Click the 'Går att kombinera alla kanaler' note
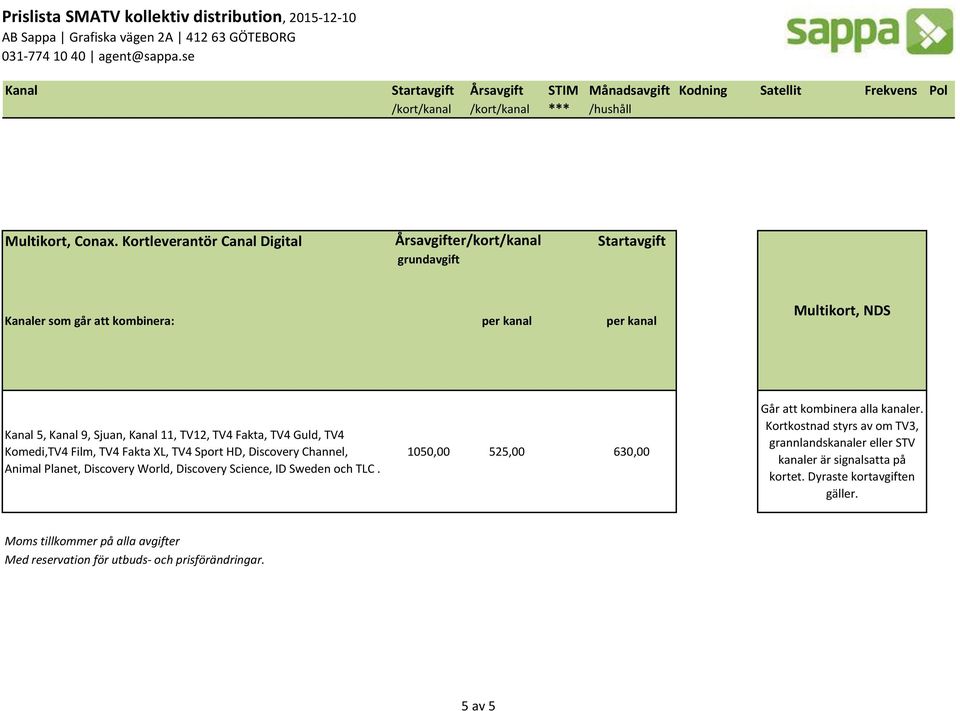Image resolution: width=960 pixels, height=711 pixels. pyautogui.click(x=842, y=451)
